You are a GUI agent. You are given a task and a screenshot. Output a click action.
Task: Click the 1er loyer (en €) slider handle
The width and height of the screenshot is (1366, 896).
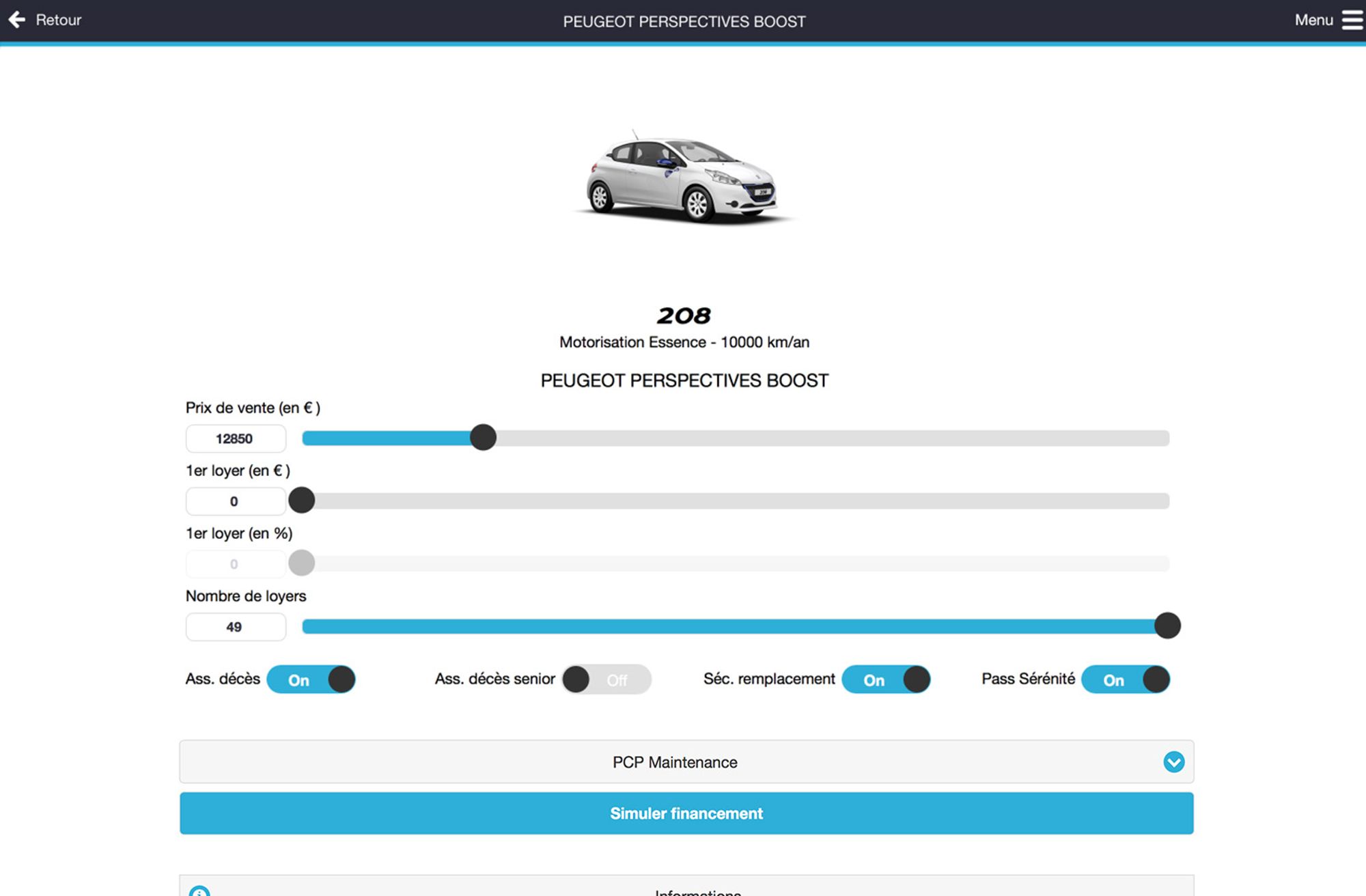click(x=302, y=500)
